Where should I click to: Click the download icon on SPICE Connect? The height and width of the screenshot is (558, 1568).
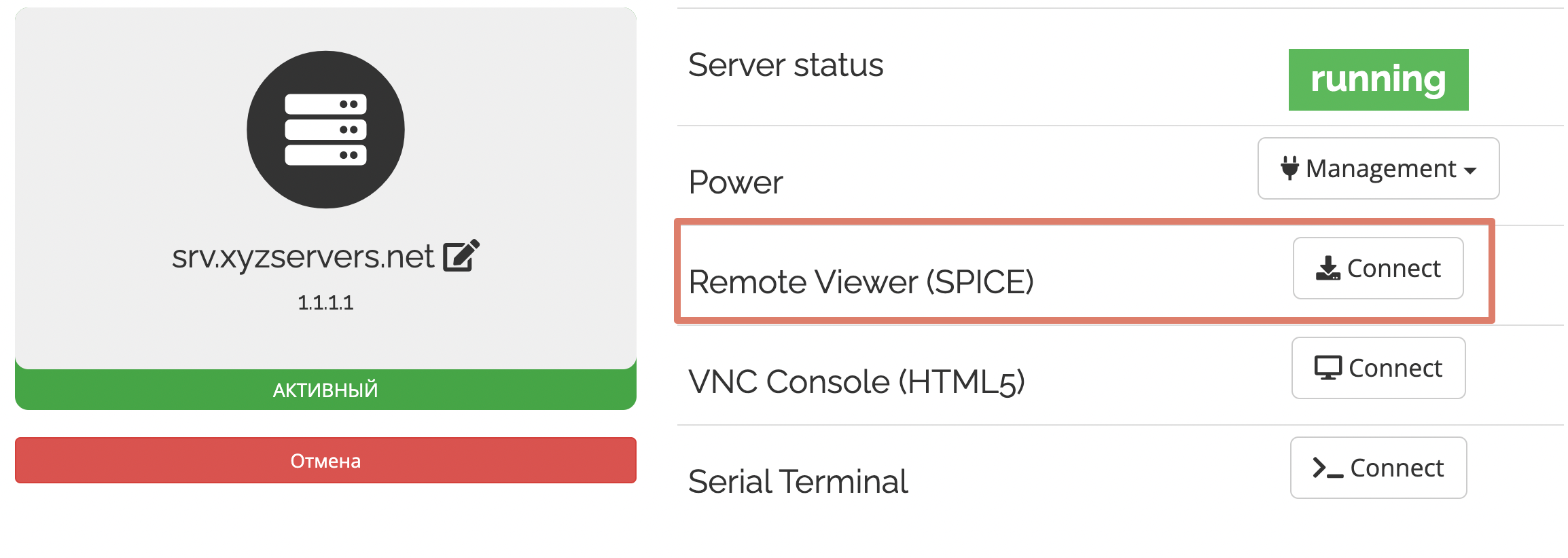[1328, 268]
